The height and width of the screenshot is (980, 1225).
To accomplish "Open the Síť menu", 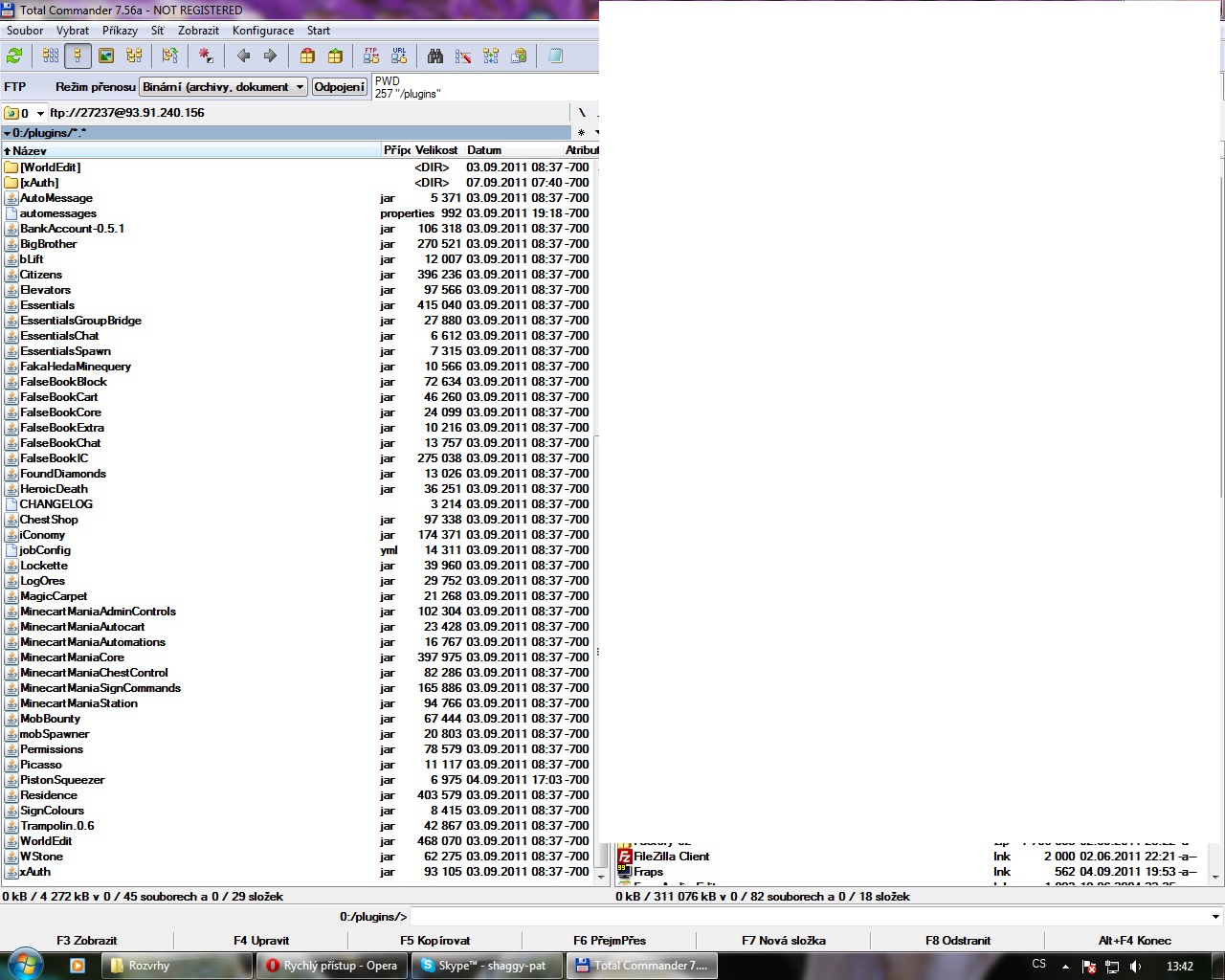I will 158,31.
